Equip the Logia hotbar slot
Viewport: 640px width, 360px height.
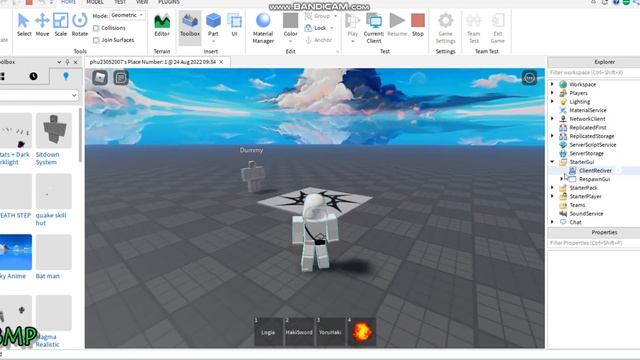coord(268,331)
